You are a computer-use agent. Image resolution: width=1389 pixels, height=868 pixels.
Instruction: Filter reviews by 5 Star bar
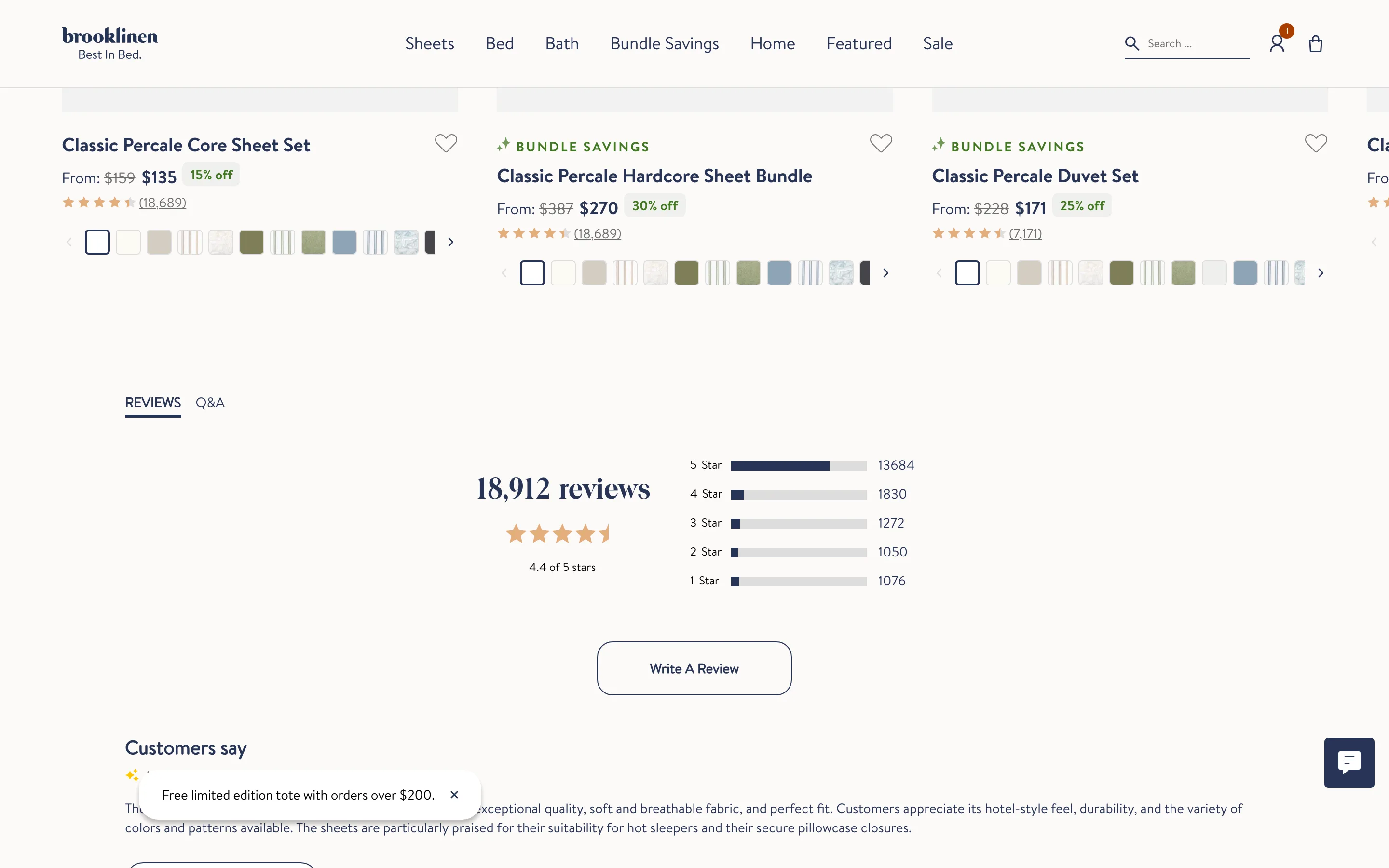click(798, 465)
